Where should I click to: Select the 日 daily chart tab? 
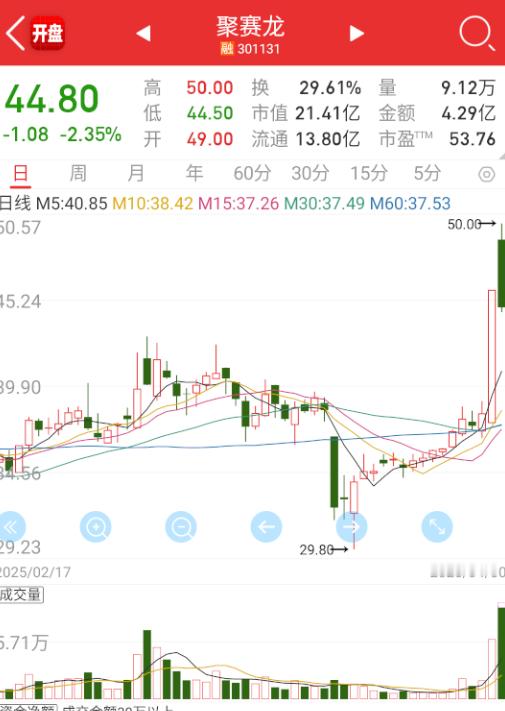click(x=20, y=174)
